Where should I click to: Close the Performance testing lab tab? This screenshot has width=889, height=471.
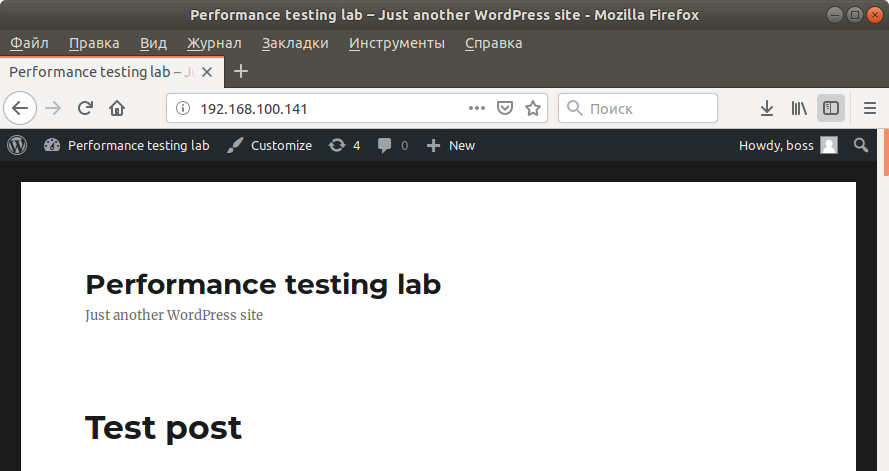click(207, 72)
